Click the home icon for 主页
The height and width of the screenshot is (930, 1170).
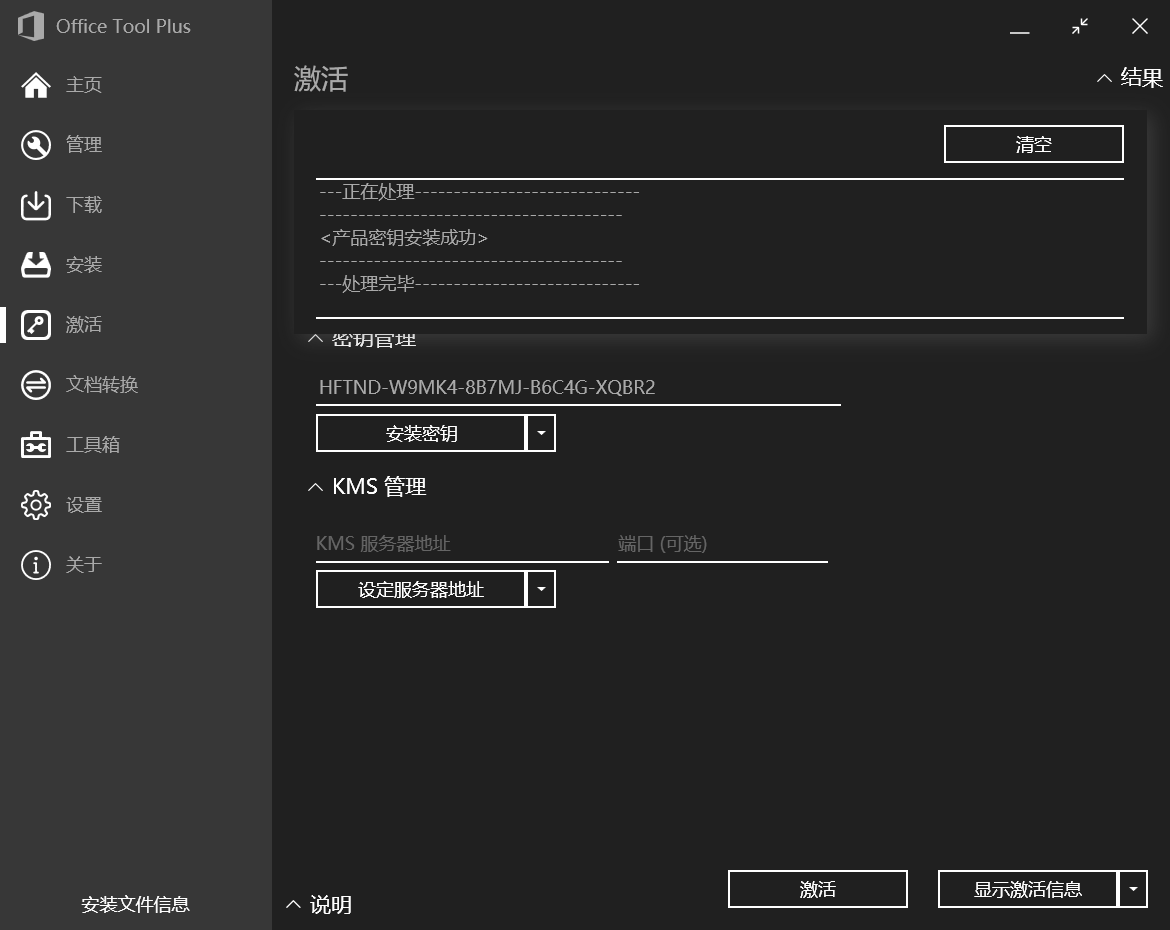coord(36,85)
